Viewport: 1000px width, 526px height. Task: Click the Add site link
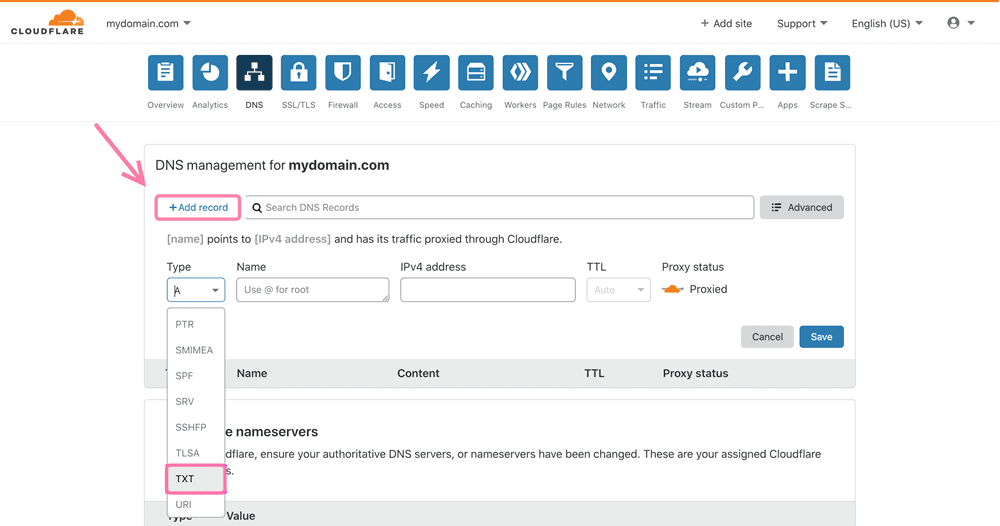tap(726, 24)
